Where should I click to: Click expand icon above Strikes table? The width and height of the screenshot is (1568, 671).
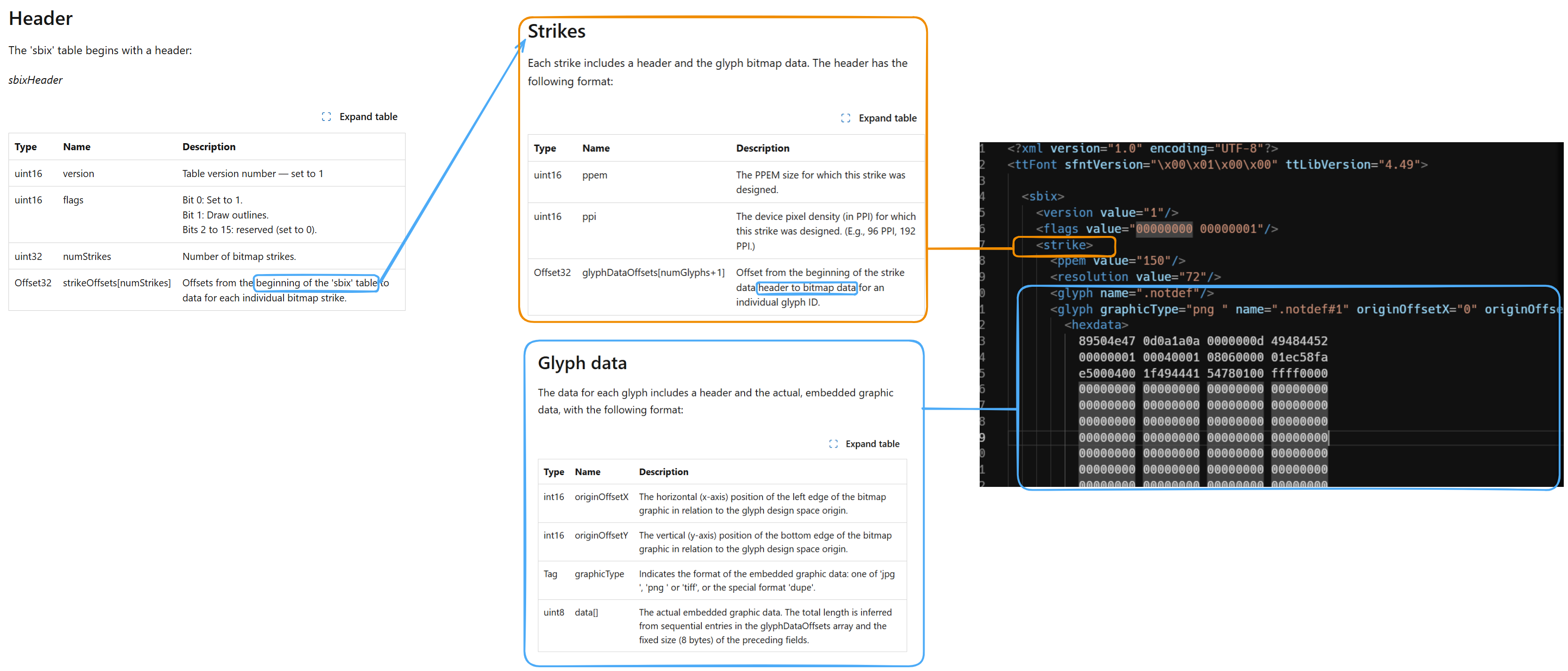[845, 118]
